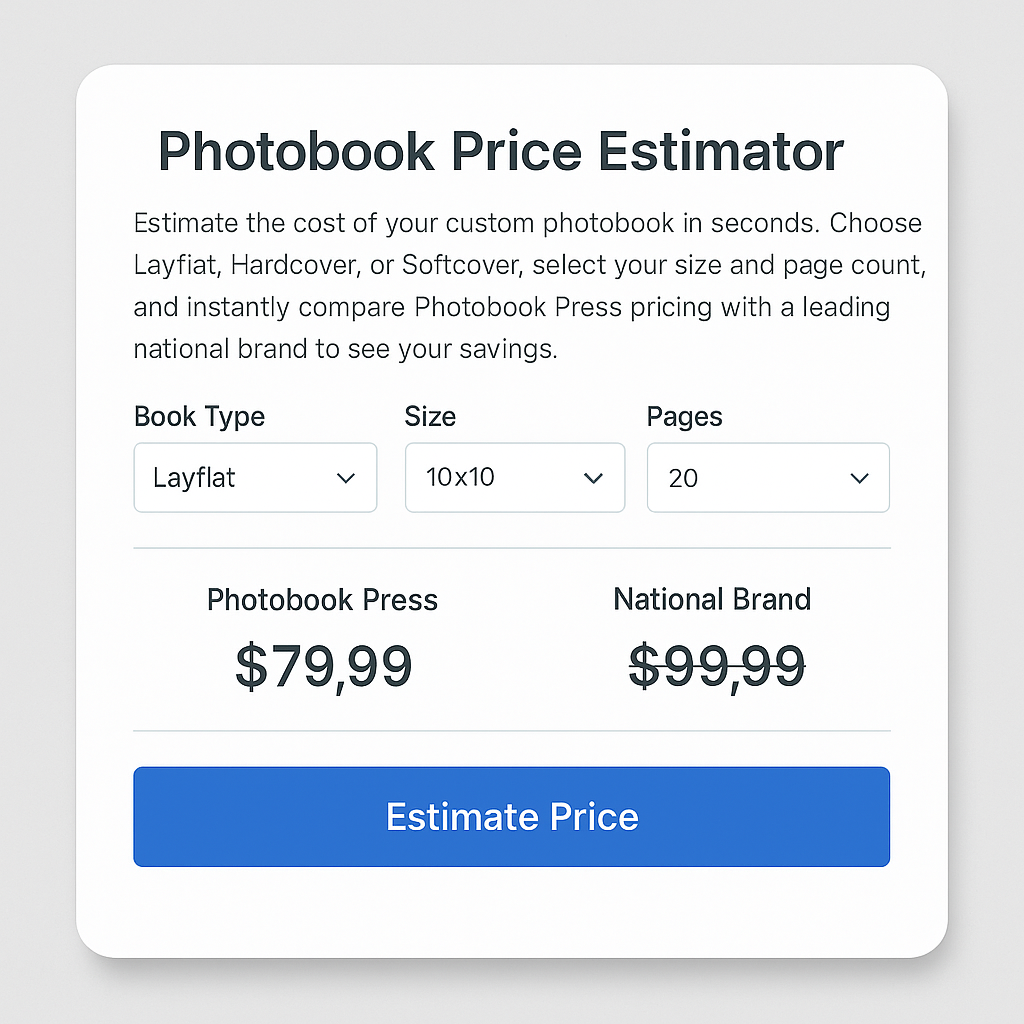1024x1024 pixels.
Task: Click the Size dropdown chevron arrow
Action: pos(592,478)
